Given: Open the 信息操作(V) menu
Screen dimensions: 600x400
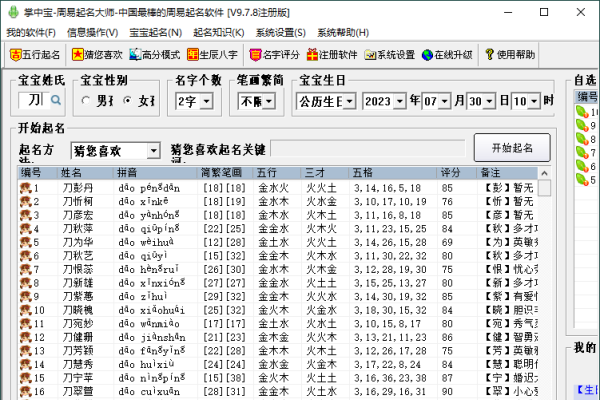Looking at the screenshot, I should coord(93,33).
